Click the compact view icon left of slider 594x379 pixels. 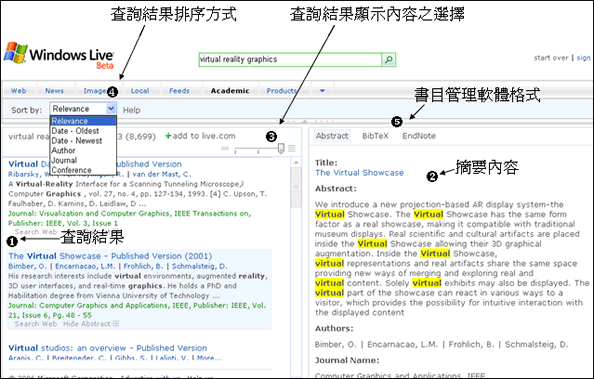pos(225,149)
